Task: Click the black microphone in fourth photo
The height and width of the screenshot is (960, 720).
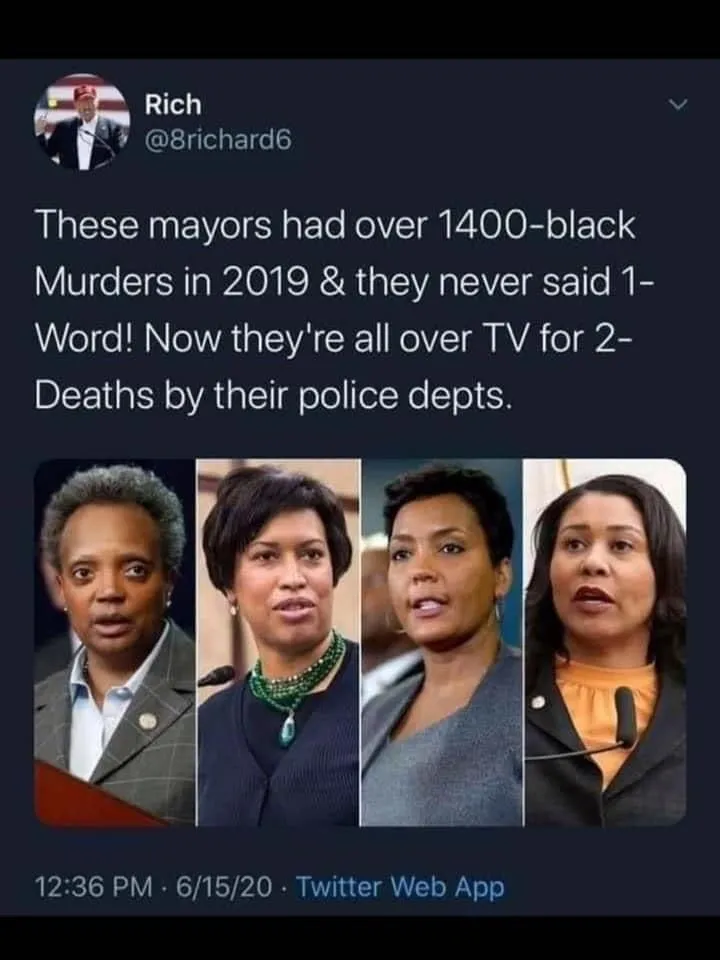Action: click(624, 714)
